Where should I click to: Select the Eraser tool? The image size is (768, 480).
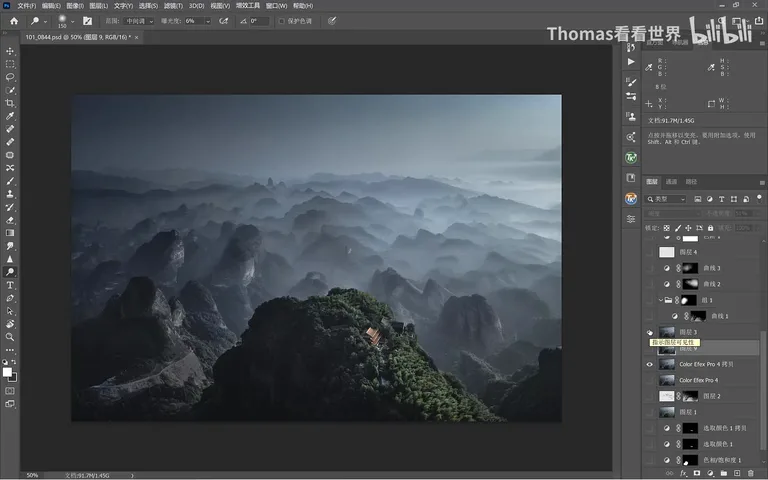click(10, 220)
